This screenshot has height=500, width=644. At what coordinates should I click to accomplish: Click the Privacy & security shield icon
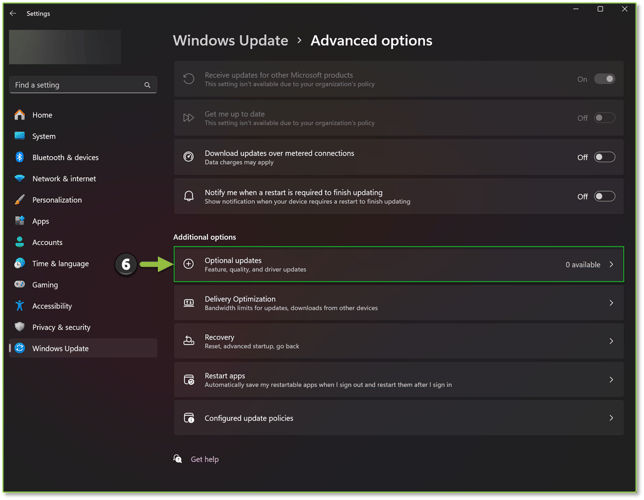20,327
